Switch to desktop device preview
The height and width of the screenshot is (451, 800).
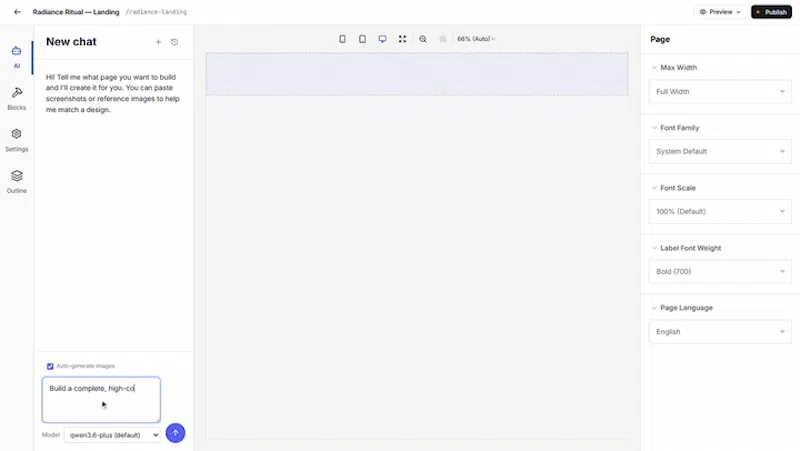coord(382,39)
